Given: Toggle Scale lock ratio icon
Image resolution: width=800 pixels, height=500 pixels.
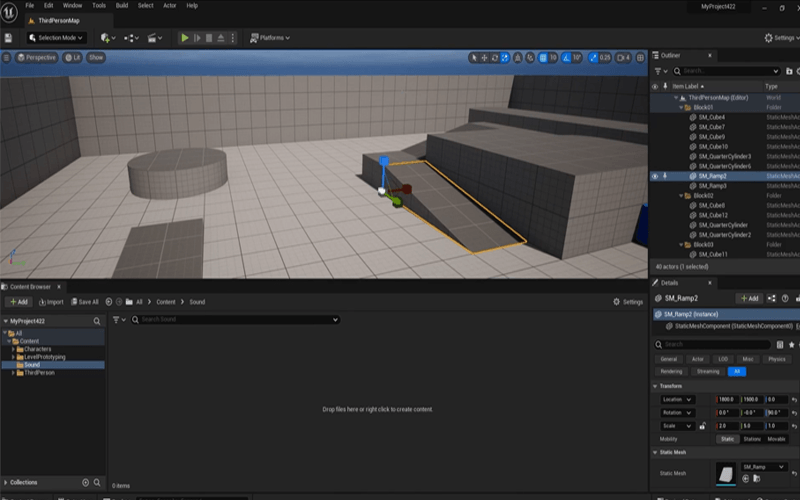Looking at the screenshot, I should [x=703, y=426].
